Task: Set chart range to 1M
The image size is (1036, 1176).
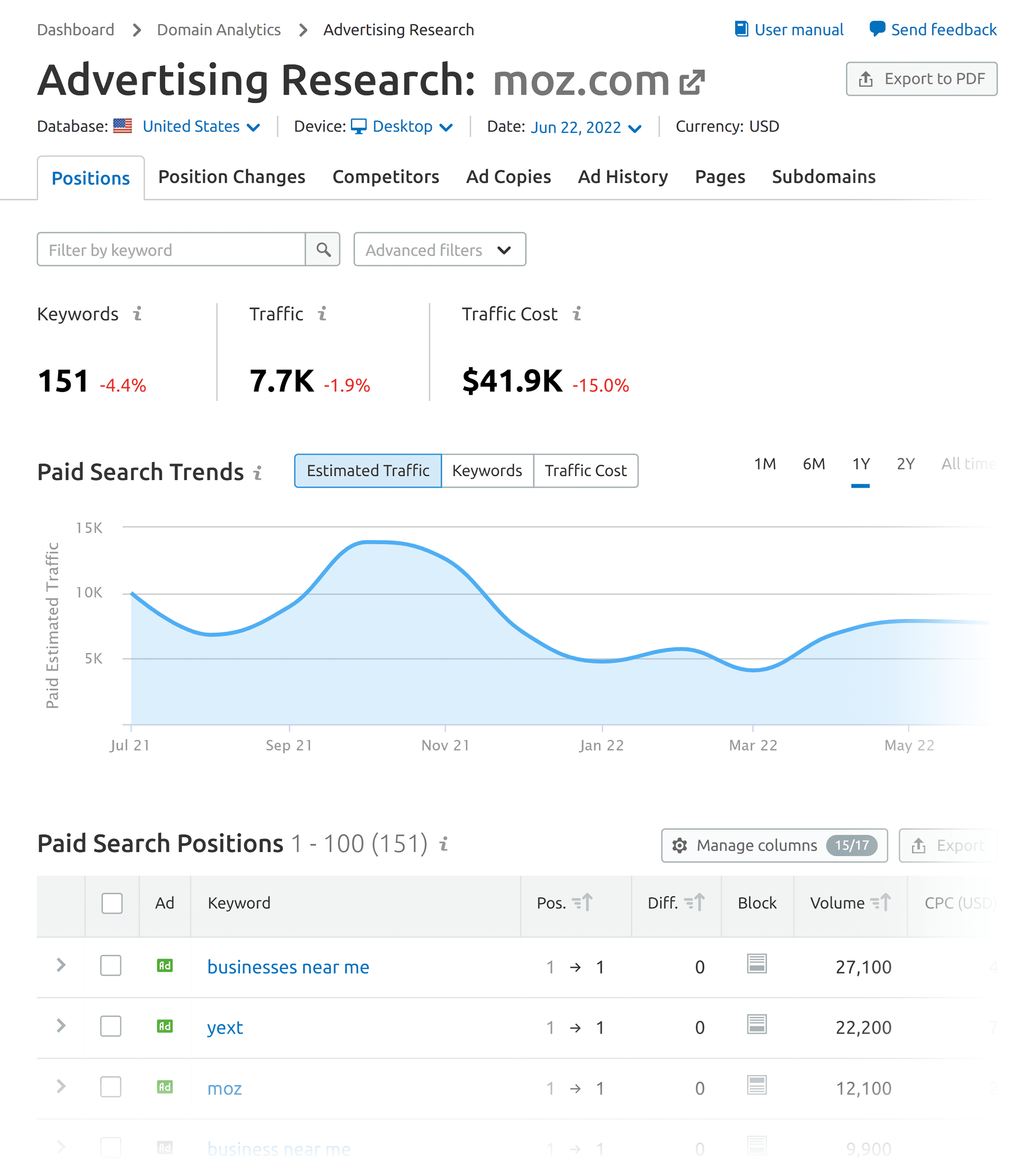Action: pyautogui.click(x=765, y=464)
